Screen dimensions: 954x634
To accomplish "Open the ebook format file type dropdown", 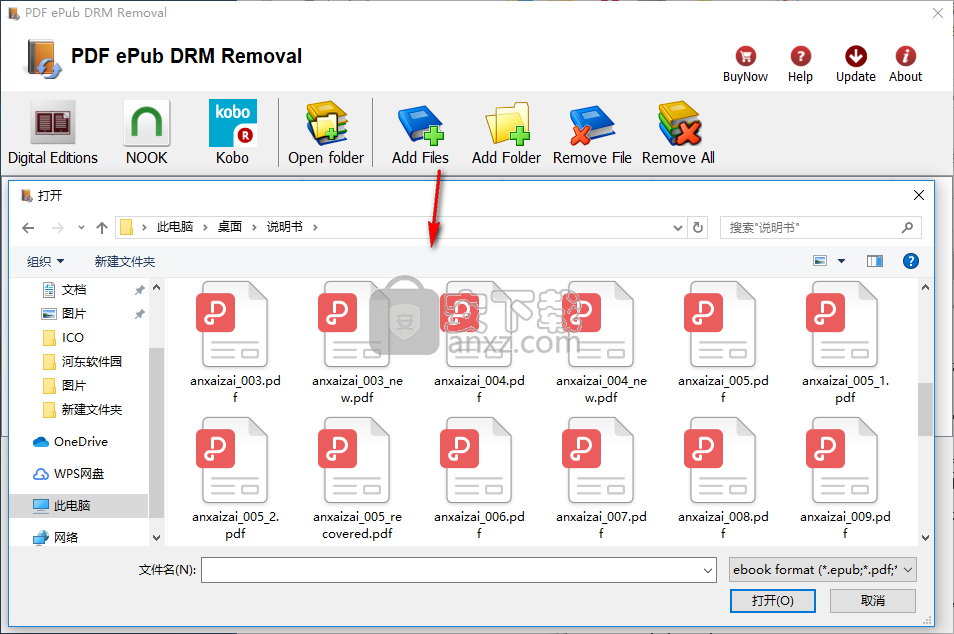I will (823, 570).
